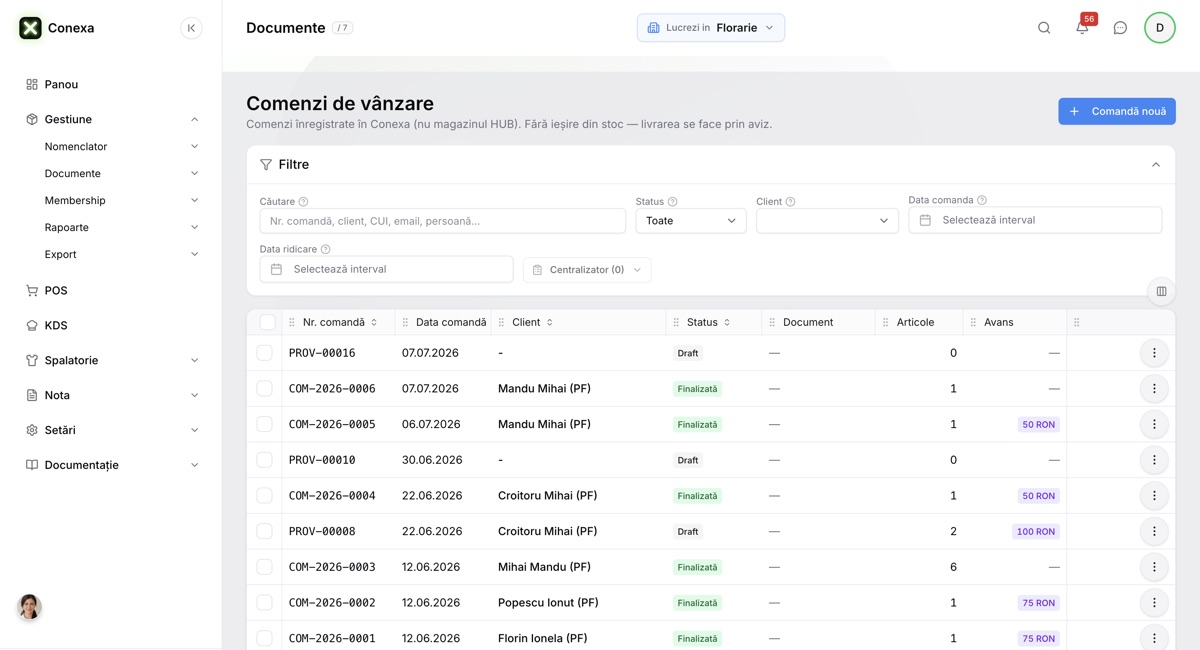Image resolution: width=1200 pixels, height=650 pixels.
Task: Check the row COM-2026-0005
Action: (264, 424)
